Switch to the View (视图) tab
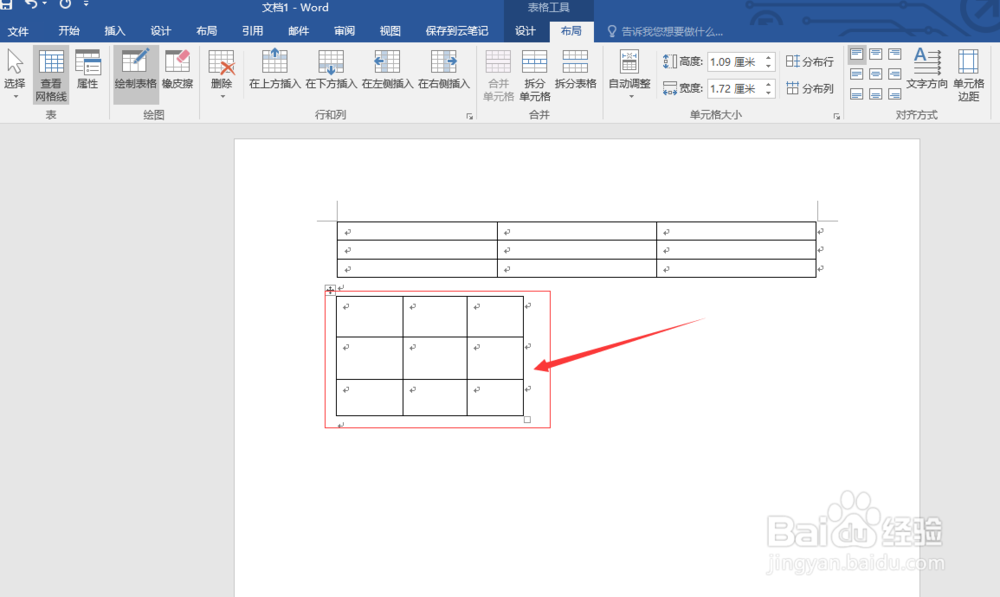The image size is (1000, 597). point(390,31)
